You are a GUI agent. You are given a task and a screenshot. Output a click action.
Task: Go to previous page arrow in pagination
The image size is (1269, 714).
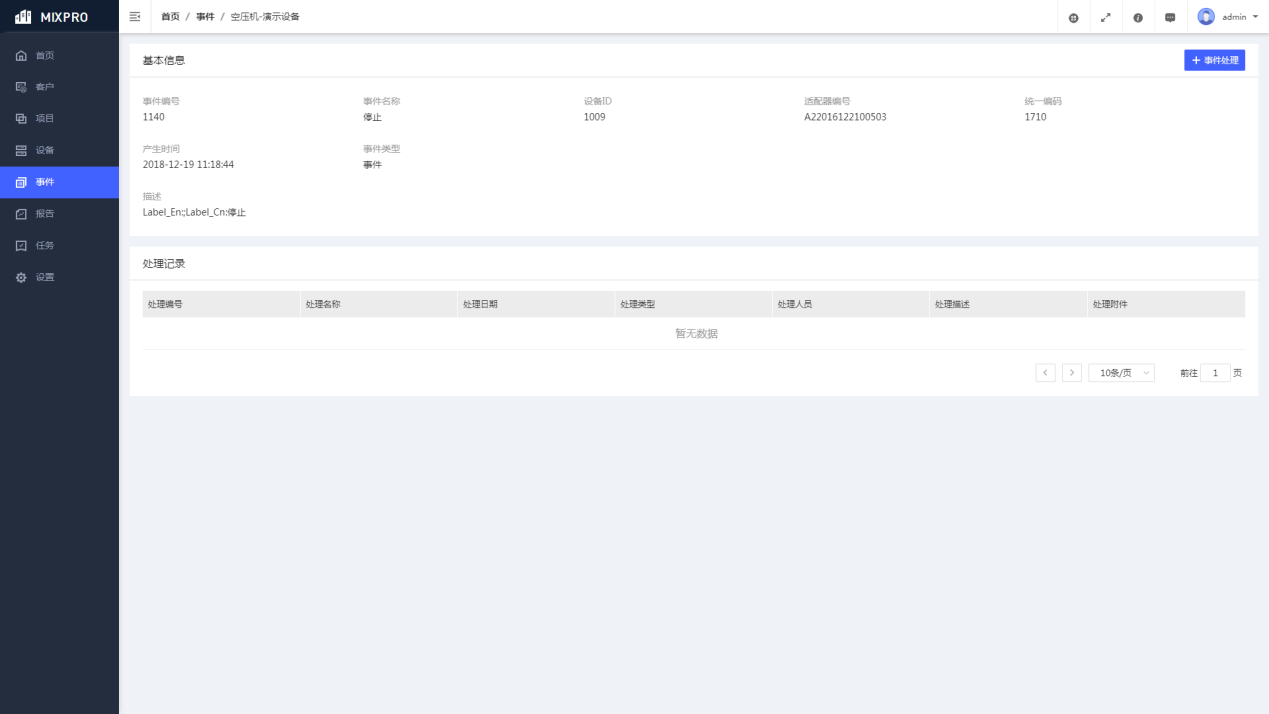1045,373
